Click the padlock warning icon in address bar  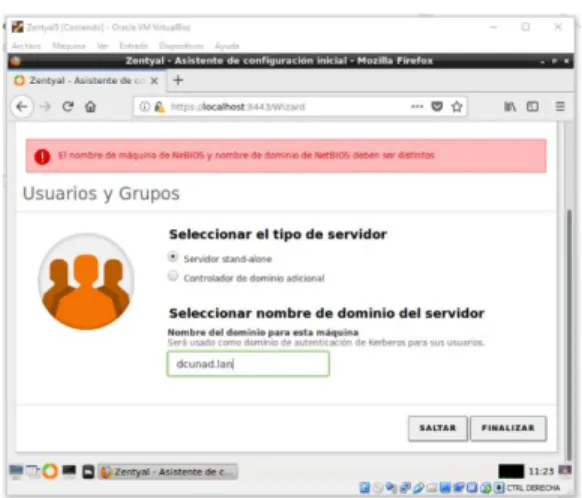tap(160, 107)
